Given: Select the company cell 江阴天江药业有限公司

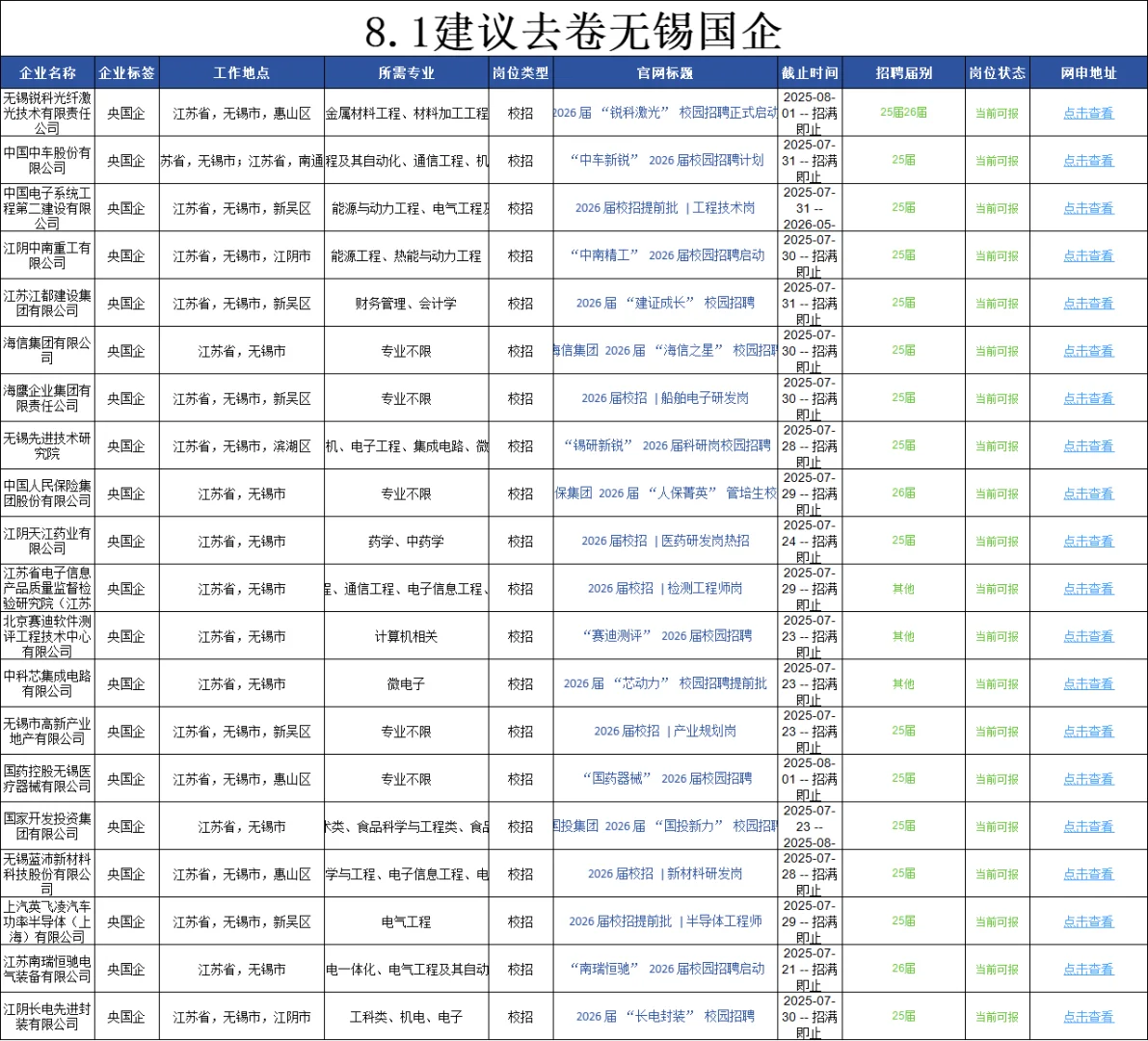Looking at the screenshot, I should (x=47, y=541).
